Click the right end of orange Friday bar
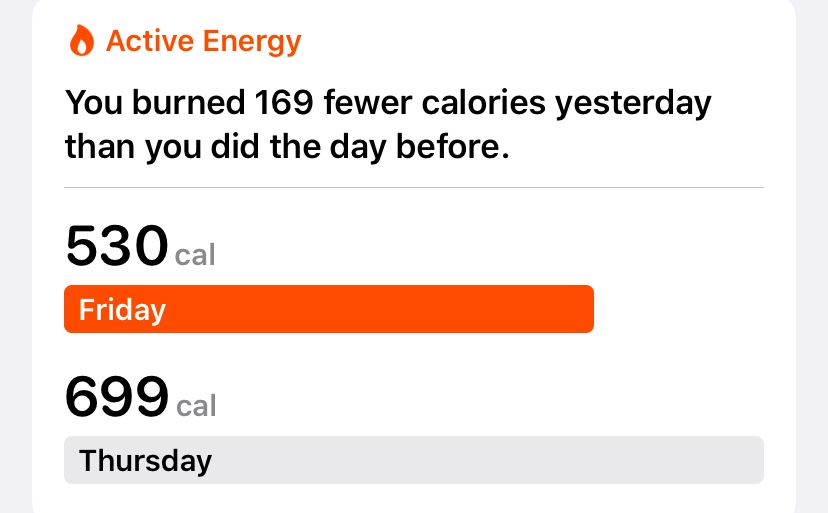 coord(584,309)
